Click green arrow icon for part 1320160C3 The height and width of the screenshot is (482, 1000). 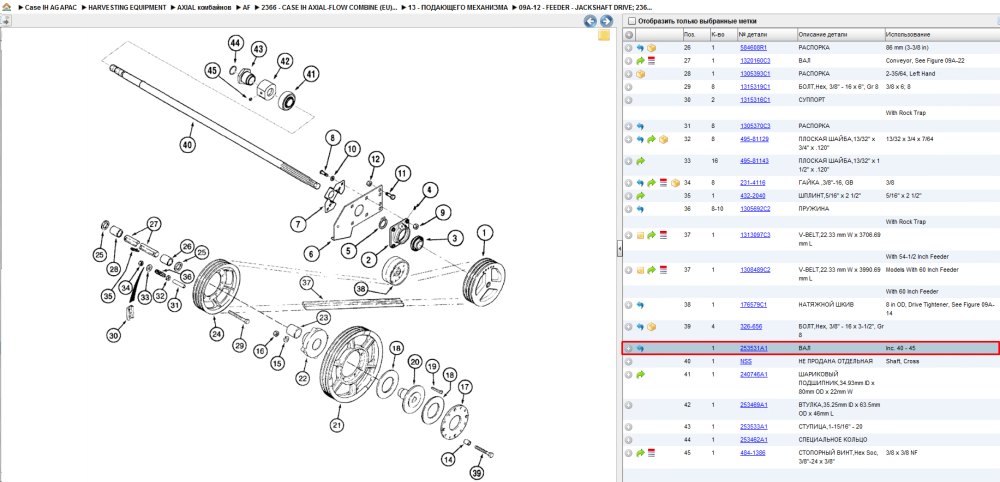[x=640, y=61]
